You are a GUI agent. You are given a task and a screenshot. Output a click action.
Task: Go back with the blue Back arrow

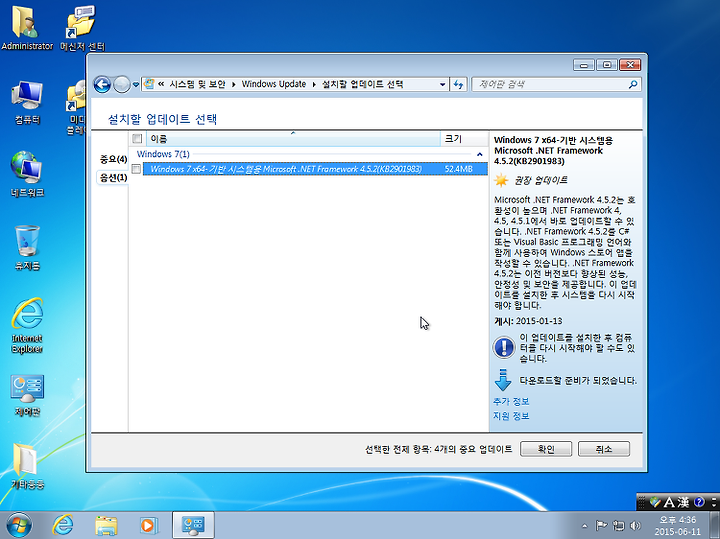click(x=102, y=84)
